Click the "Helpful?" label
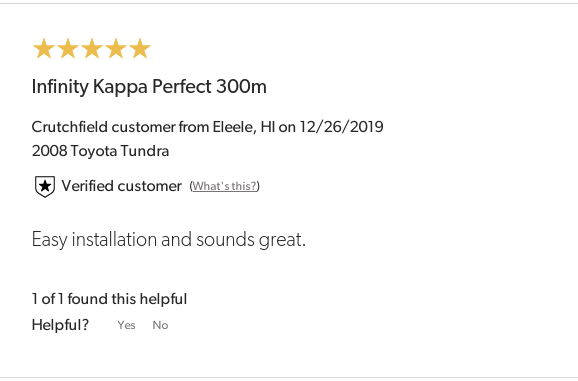 click(60, 325)
